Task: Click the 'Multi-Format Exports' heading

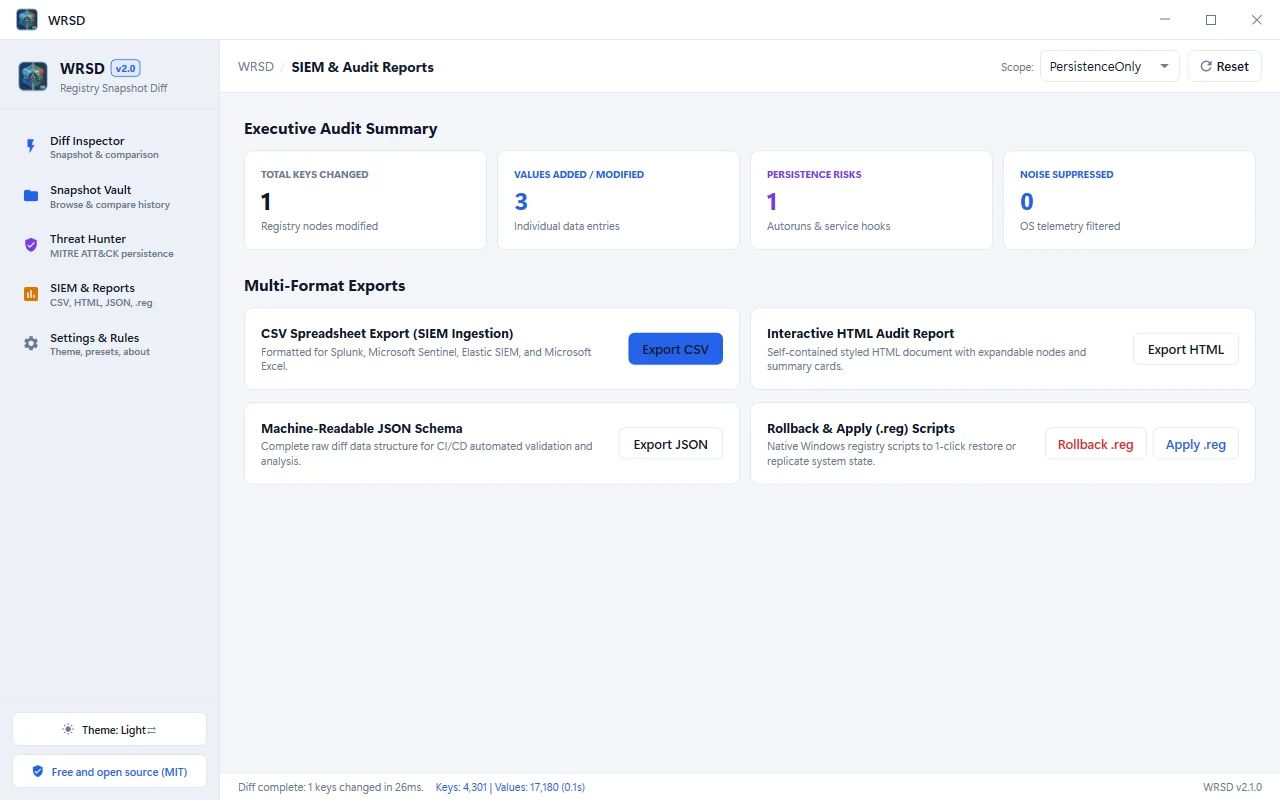Action: (325, 285)
